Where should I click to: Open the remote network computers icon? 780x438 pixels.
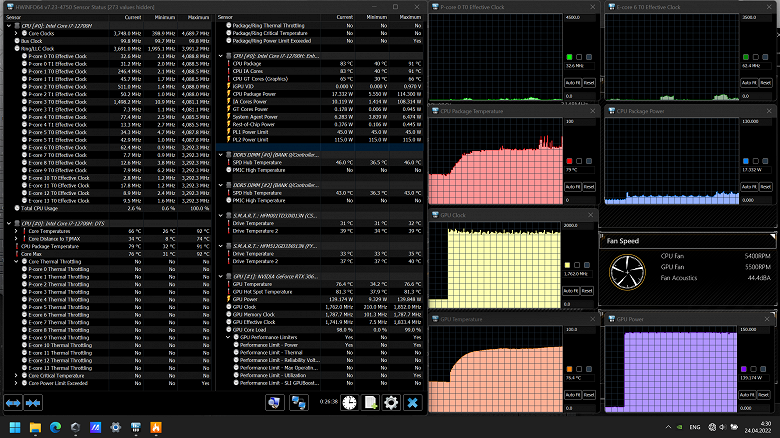point(298,403)
